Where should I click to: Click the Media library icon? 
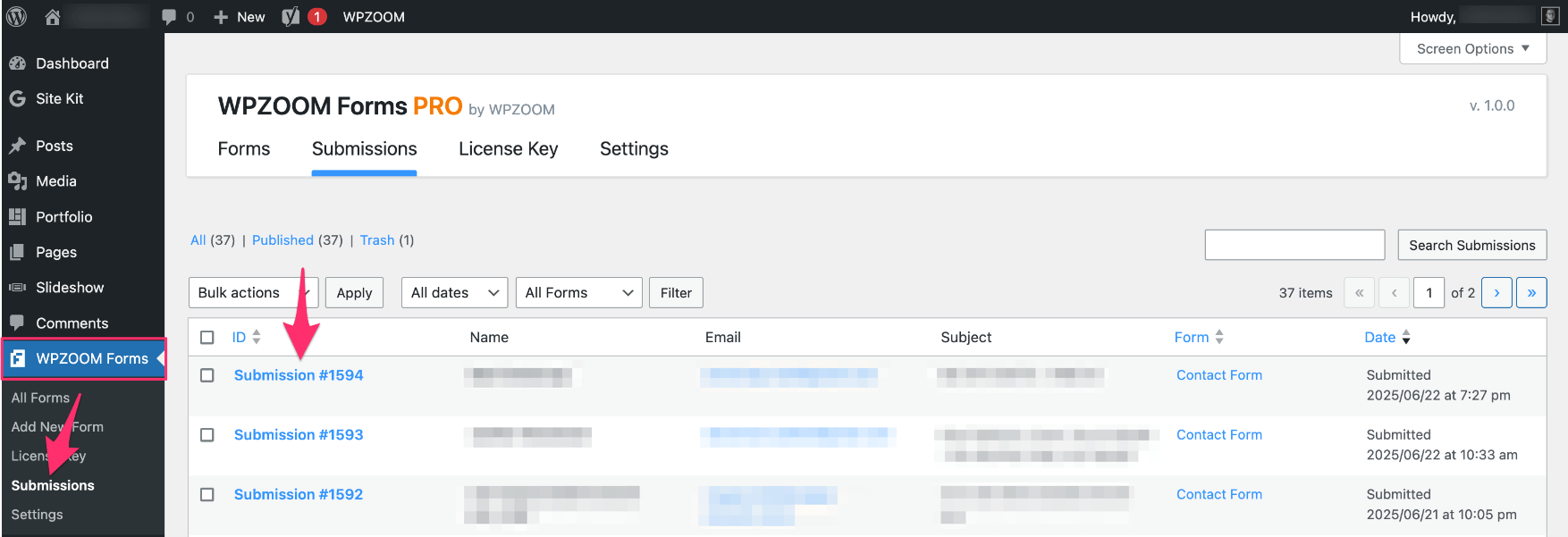[17, 181]
